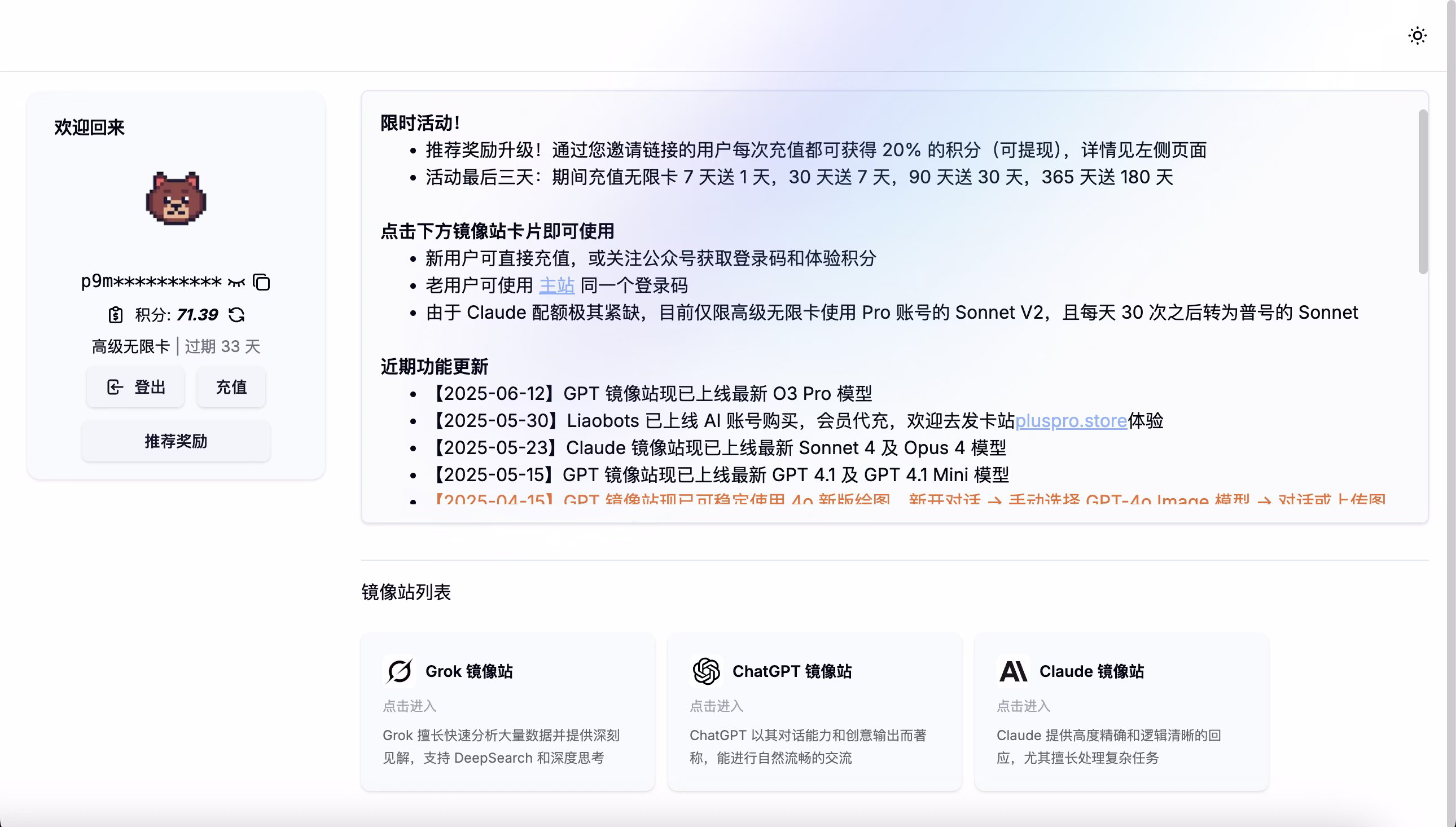Click the ChatGPT logo icon

(x=706, y=671)
